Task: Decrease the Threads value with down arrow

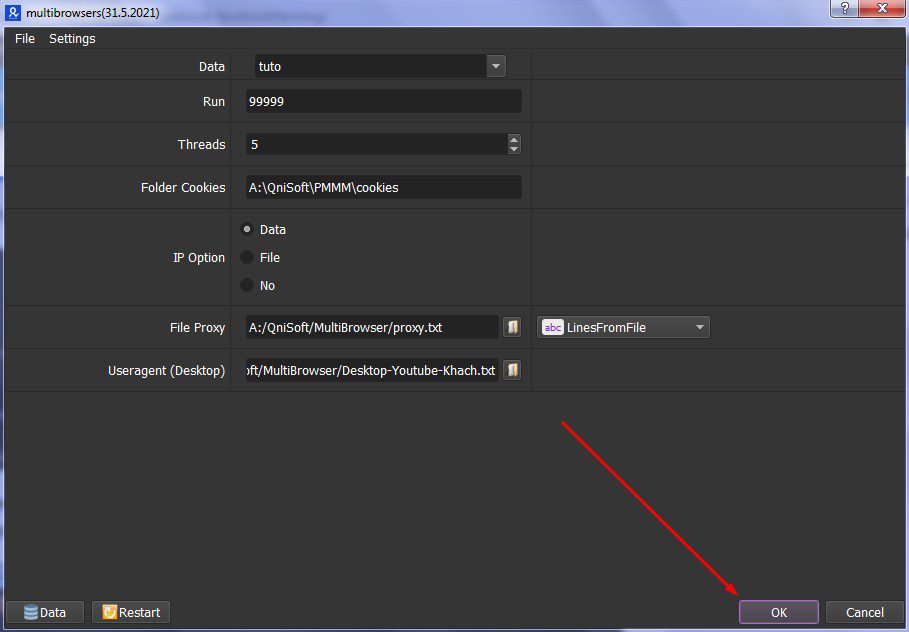Action: click(x=514, y=150)
